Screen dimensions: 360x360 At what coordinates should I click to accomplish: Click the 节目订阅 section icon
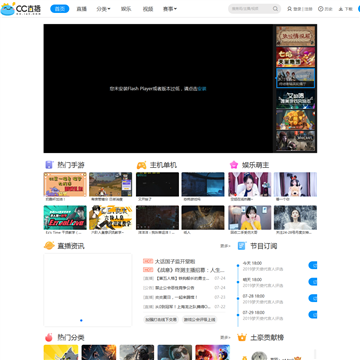pos(241,246)
